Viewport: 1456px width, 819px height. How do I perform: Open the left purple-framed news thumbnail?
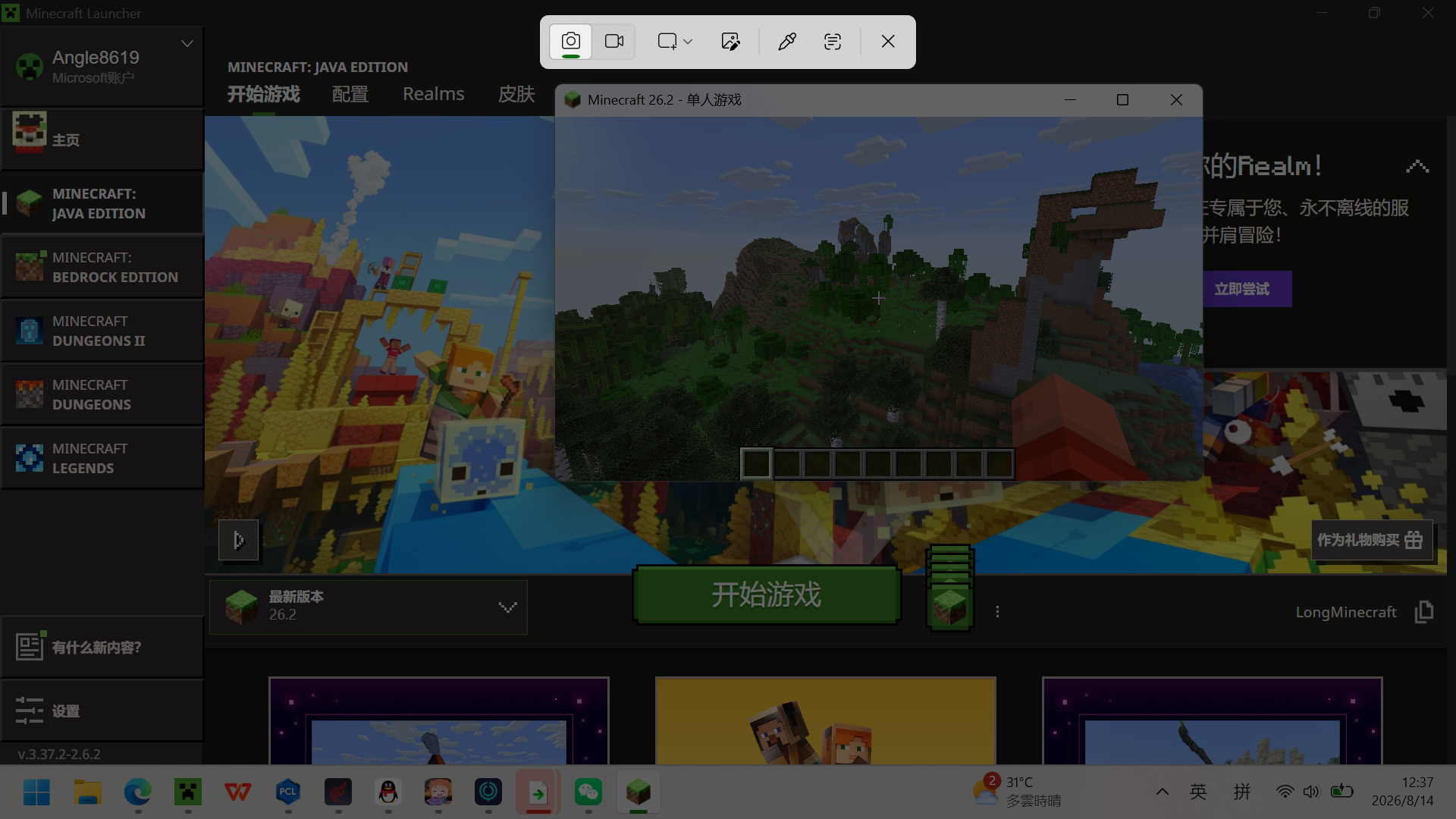[439, 720]
